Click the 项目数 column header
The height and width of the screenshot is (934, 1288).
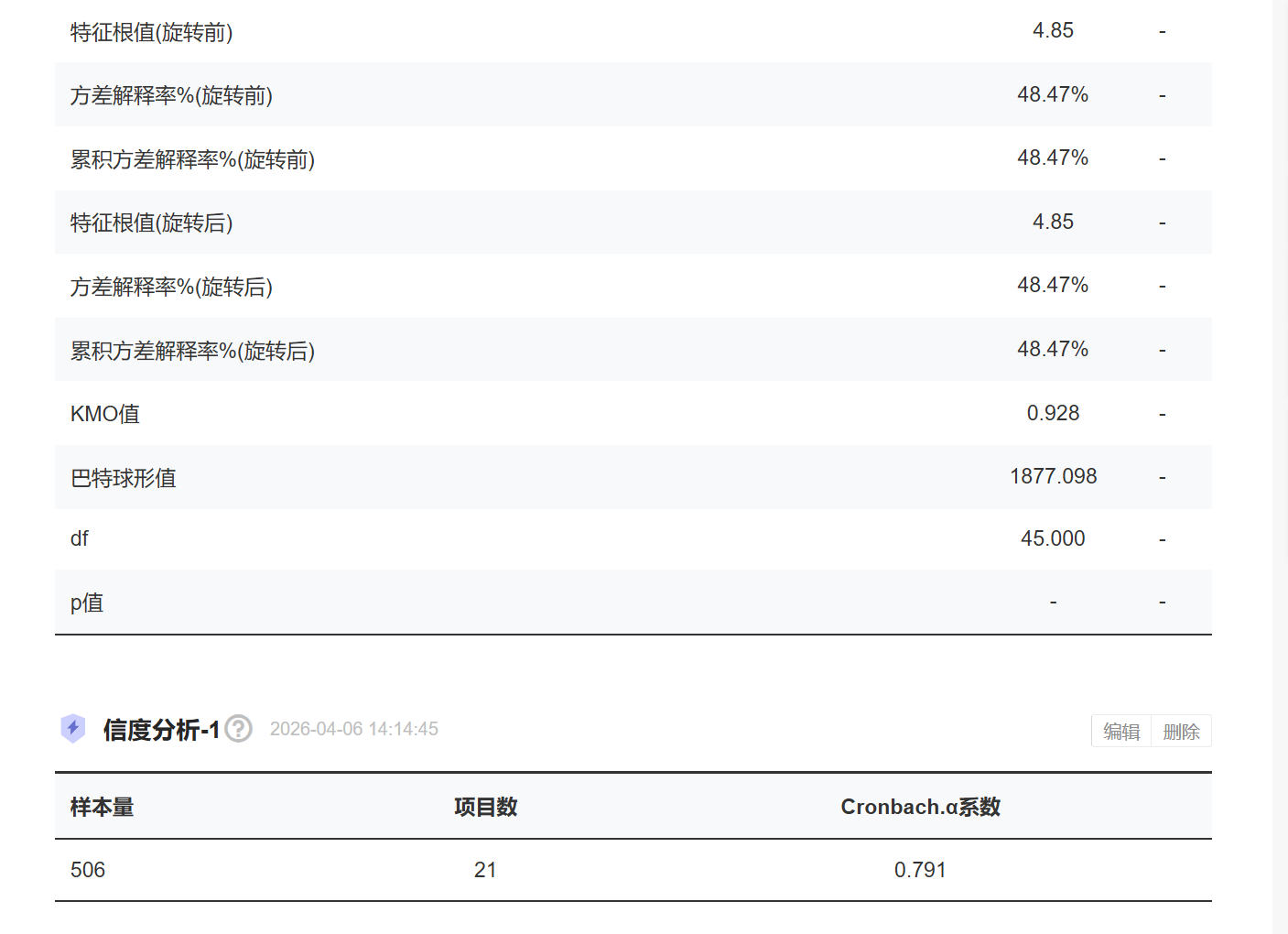click(486, 807)
